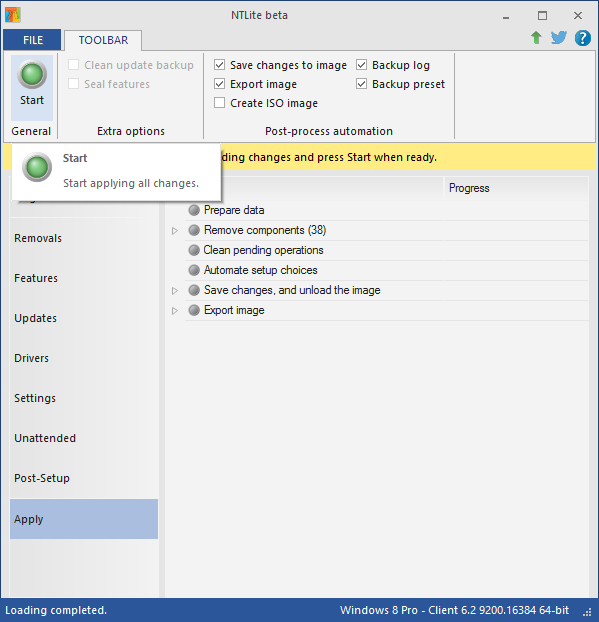Select the Clean pending operations row text
599x622 pixels.
pyautogui.click(x=263, y=250)
